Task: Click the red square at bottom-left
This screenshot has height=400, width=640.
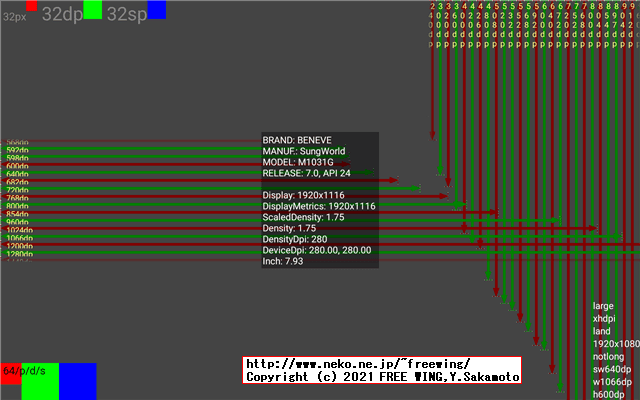Action: point(13,381)
